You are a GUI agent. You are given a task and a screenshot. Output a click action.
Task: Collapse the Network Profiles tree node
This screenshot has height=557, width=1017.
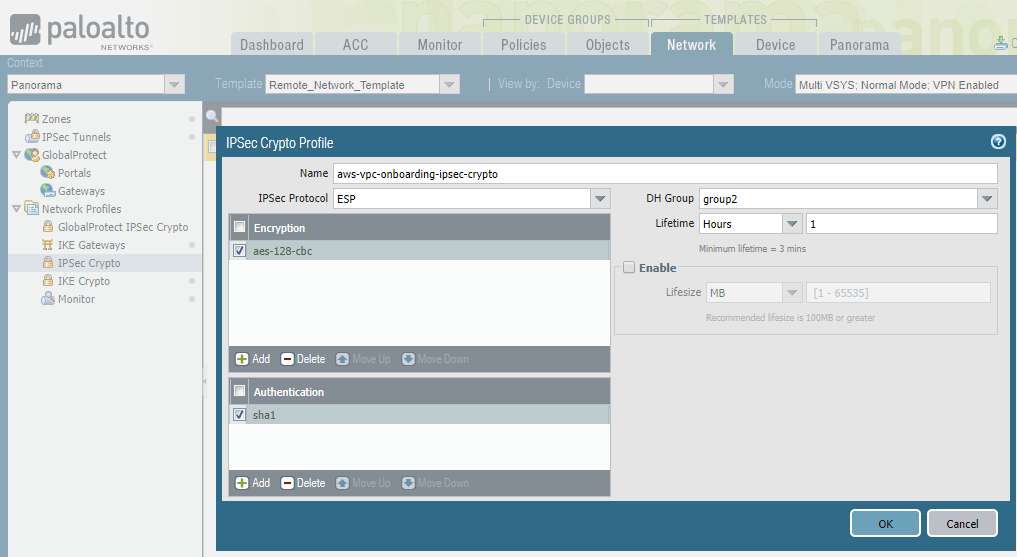[x=16, y=209]
